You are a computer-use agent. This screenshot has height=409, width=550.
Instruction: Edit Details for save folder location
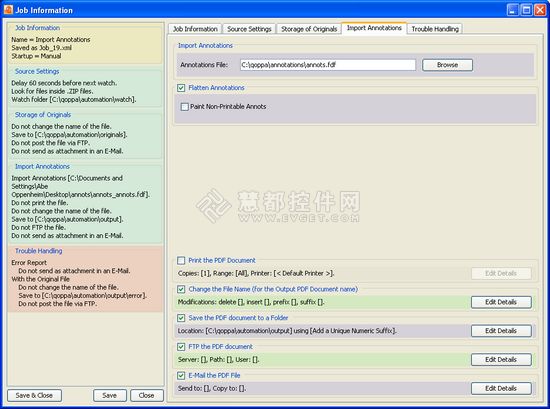tap(501, 331)
